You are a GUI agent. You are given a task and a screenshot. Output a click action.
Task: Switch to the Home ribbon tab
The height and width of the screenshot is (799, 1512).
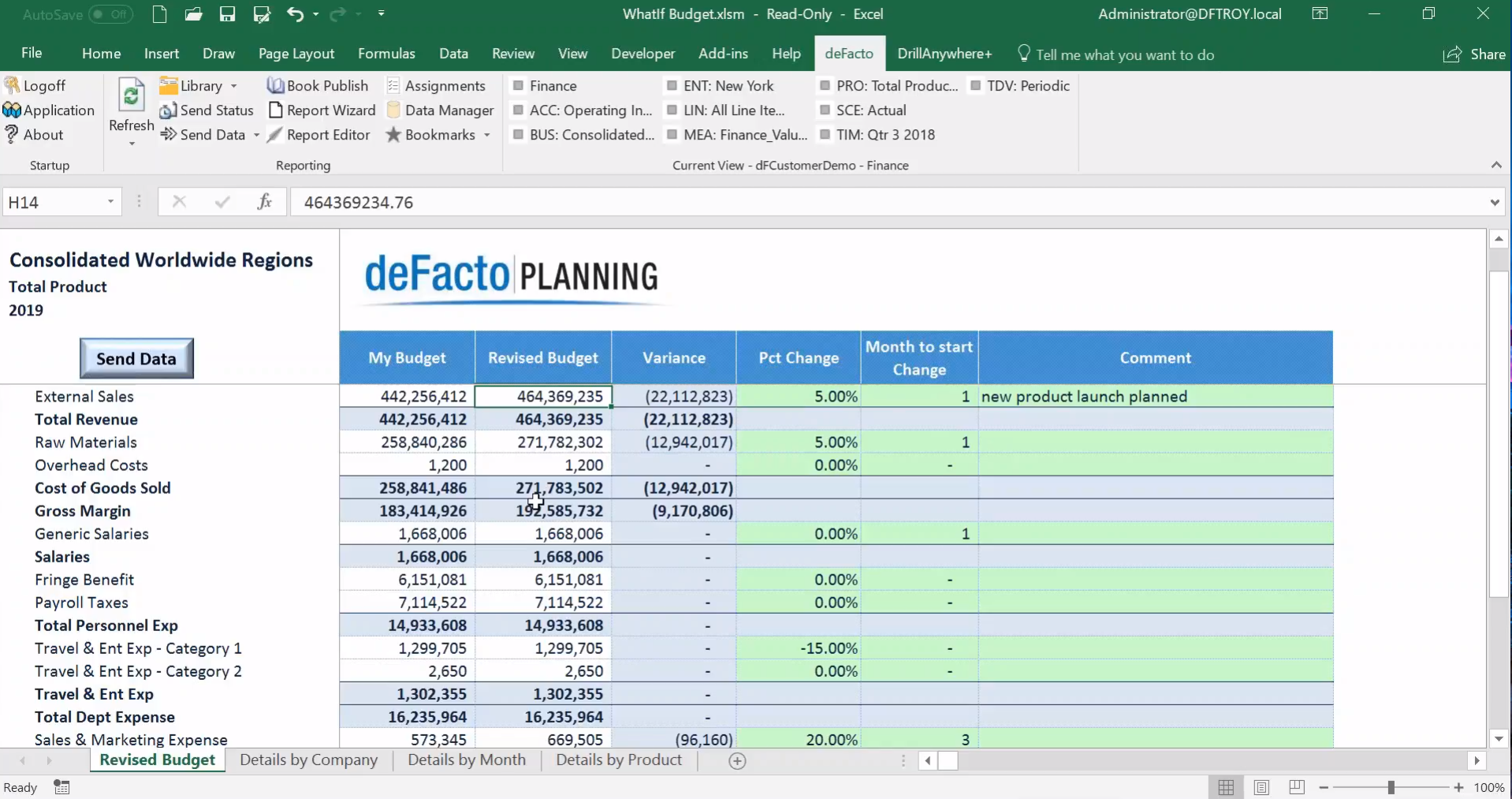click(102, 54)
